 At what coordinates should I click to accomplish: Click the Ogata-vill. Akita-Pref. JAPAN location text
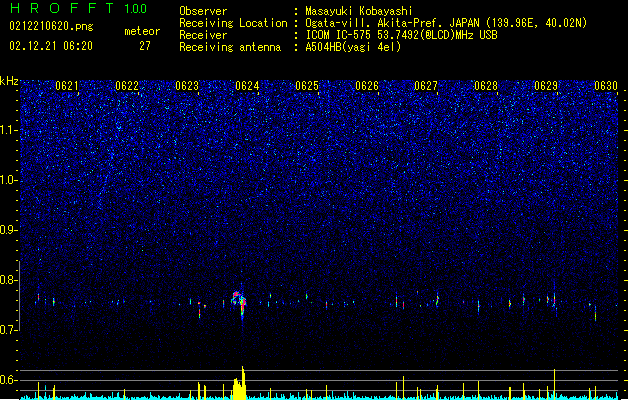coord(446,23)
